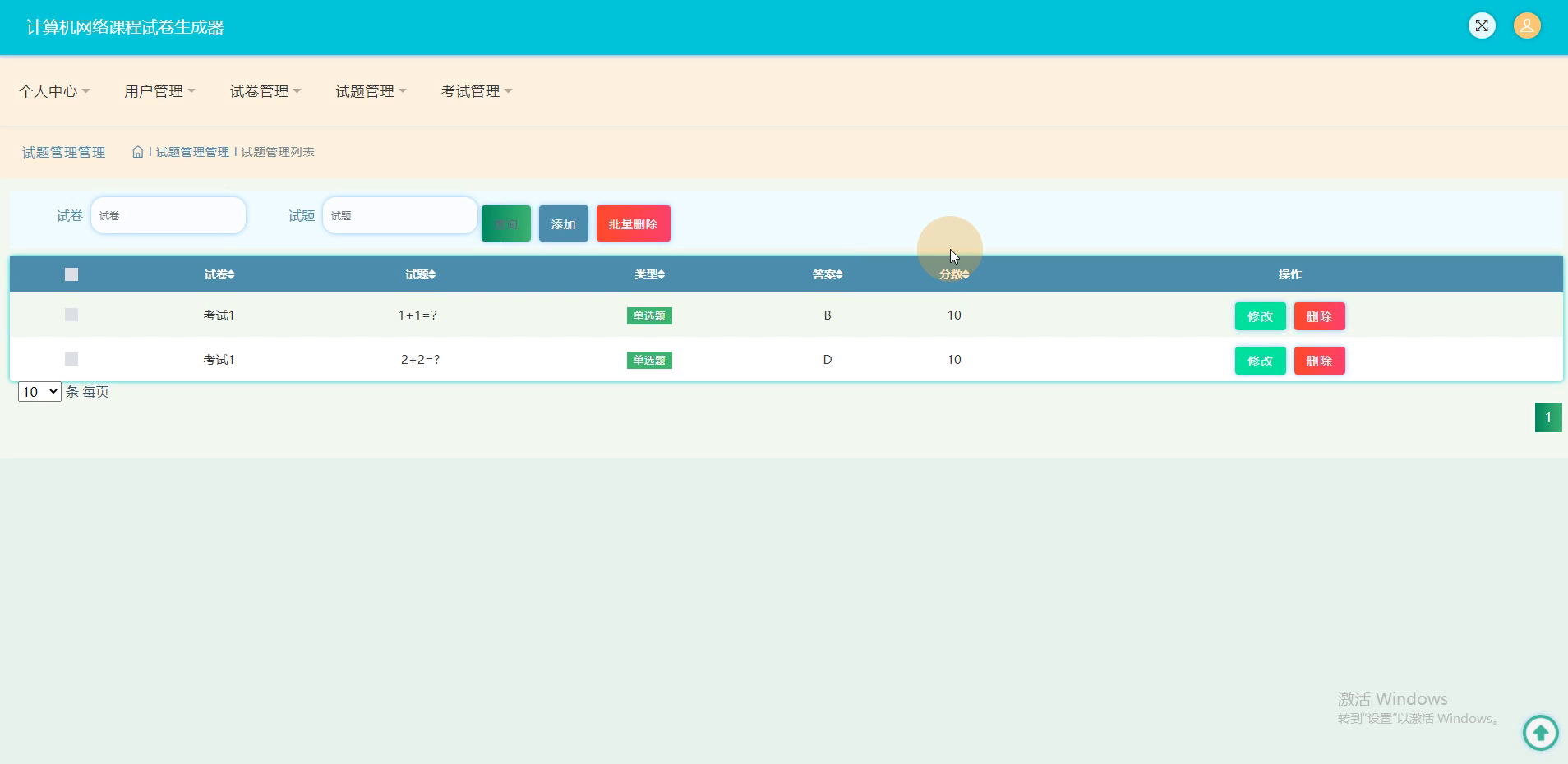
Task: Sort by 答案 column header
Action: tap(828, 274)
